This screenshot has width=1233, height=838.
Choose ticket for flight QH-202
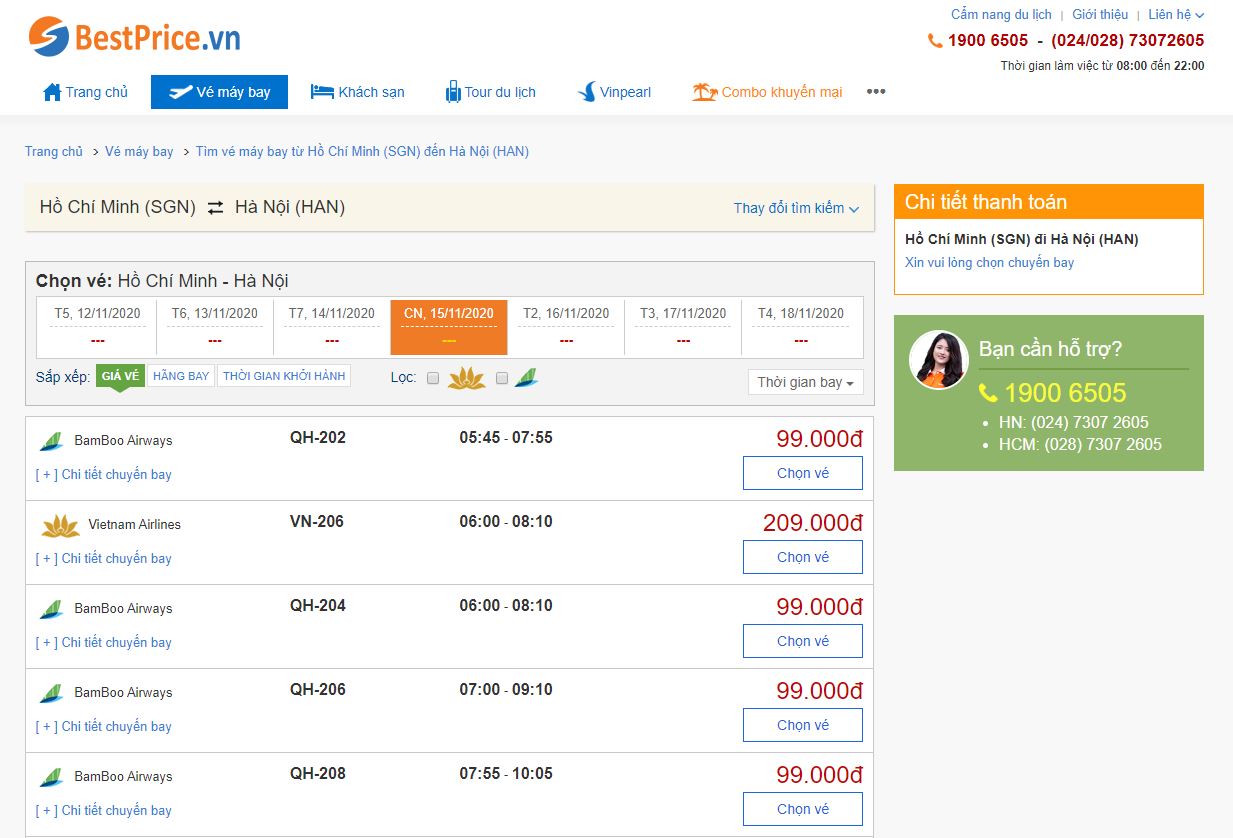point(803,473)
